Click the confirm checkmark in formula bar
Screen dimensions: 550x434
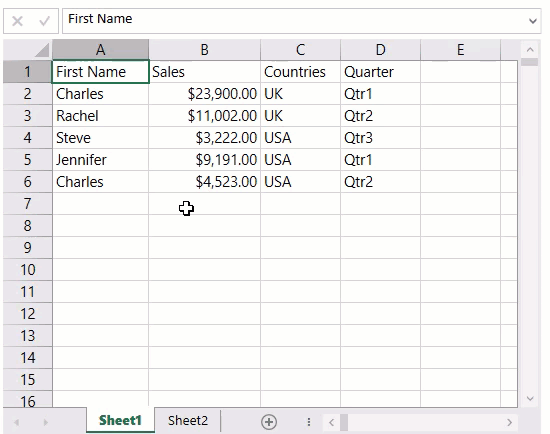click(44, 21)
